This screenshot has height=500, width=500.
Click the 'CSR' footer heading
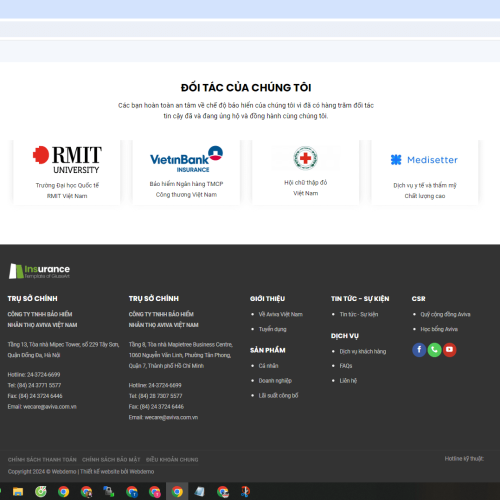[x=418, y=299]
